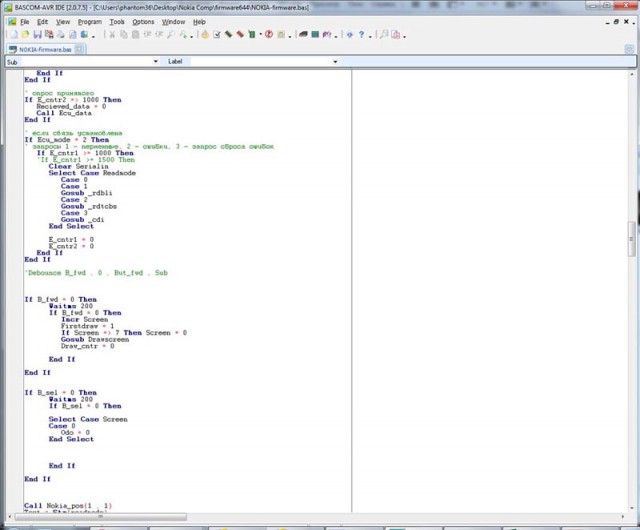Open dropdown arrow next to program chip icon

coord(260,34)
